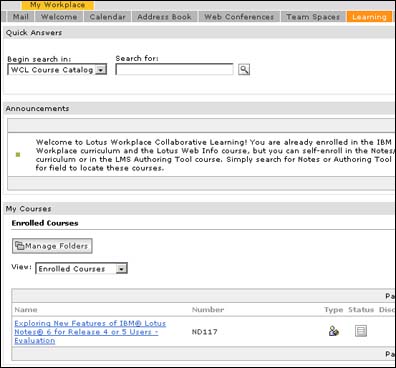396x368 pixels.
Task: Click the Manage Folders button
Action: pyautogui.click(x=52, y=246)
